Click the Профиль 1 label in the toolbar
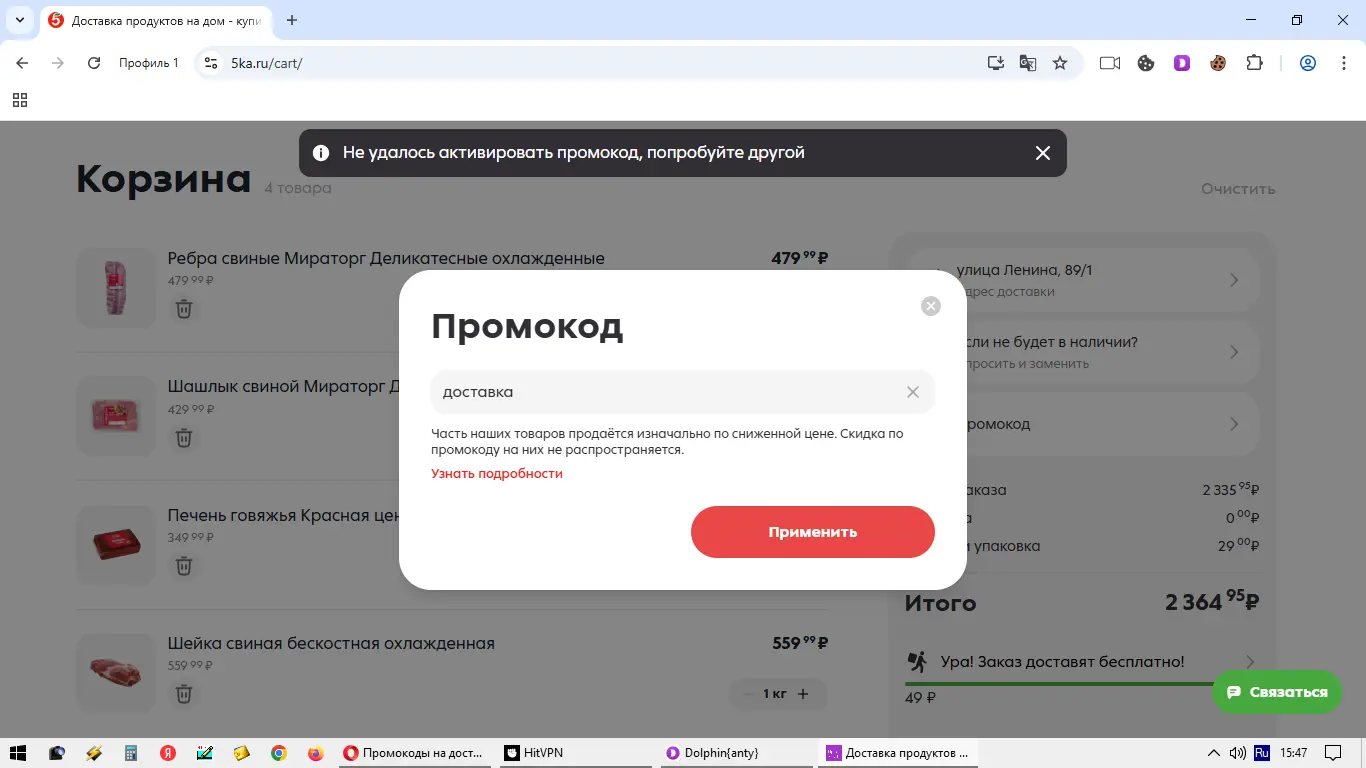The width and height of the screenshot is (1366, 768). (148, 63)
